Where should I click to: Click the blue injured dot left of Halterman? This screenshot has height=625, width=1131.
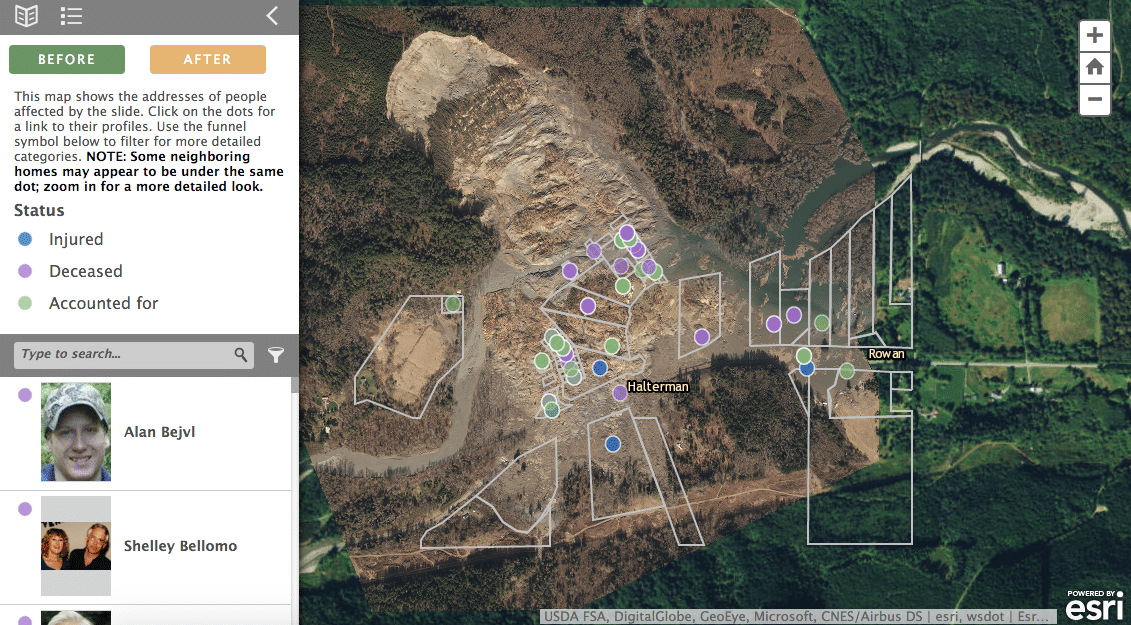coord(600,368)
